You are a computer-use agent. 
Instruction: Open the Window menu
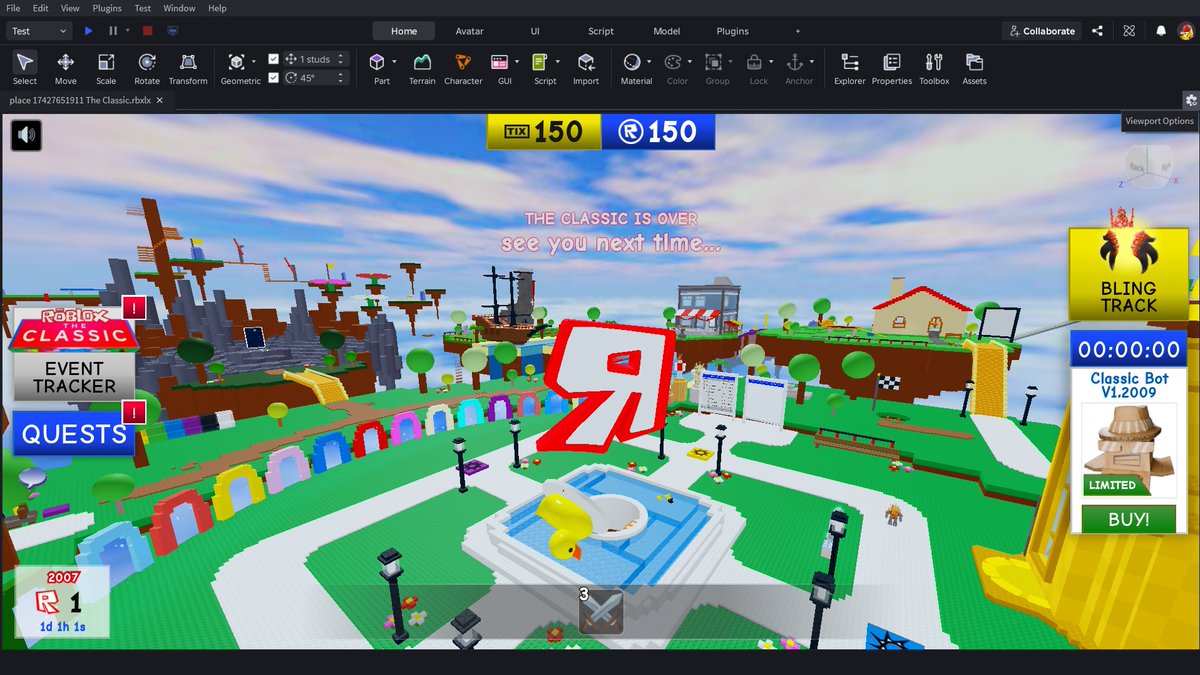[x=179, y=8]
